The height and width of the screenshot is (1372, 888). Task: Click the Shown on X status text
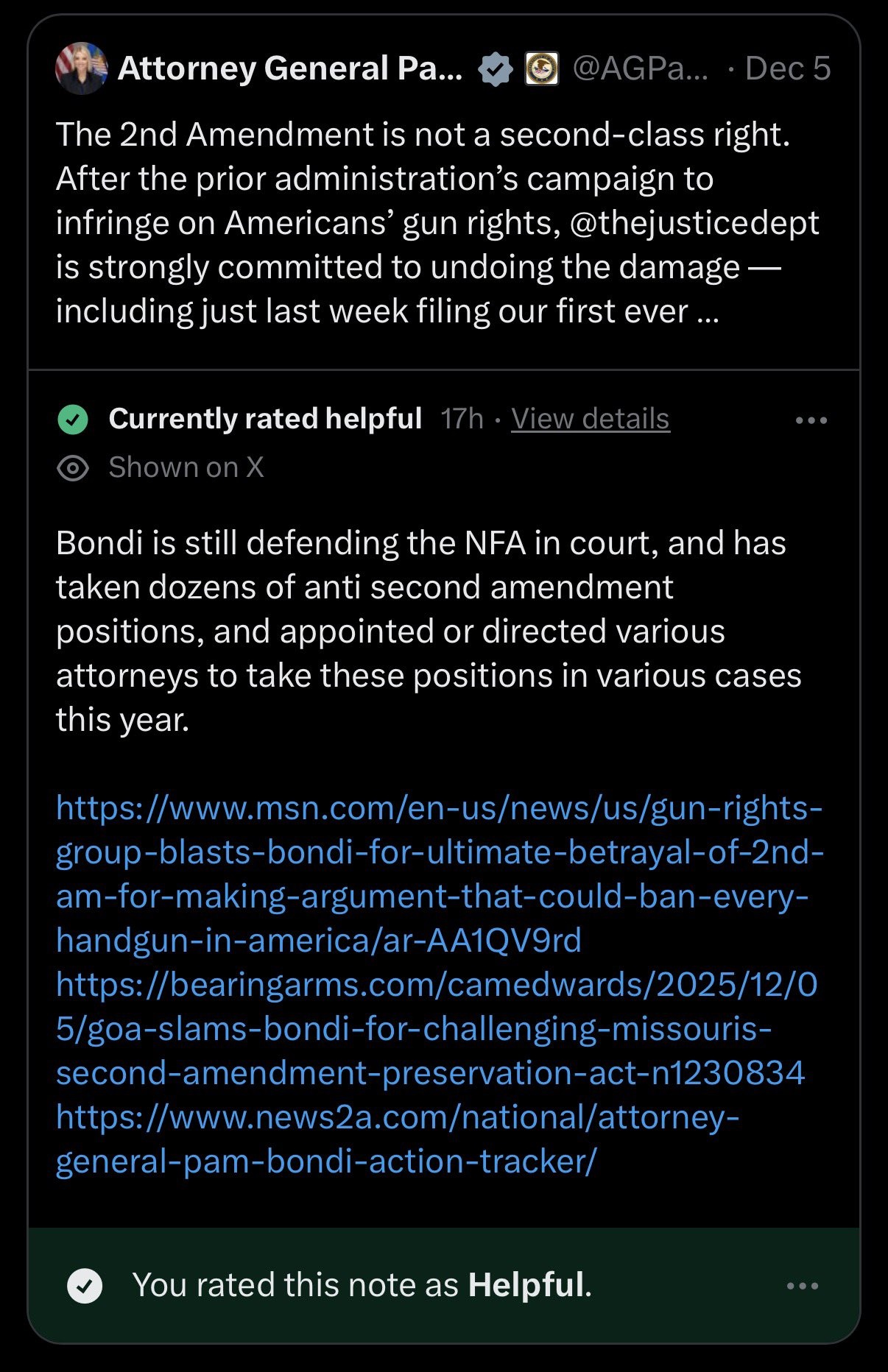click(186, 467)
